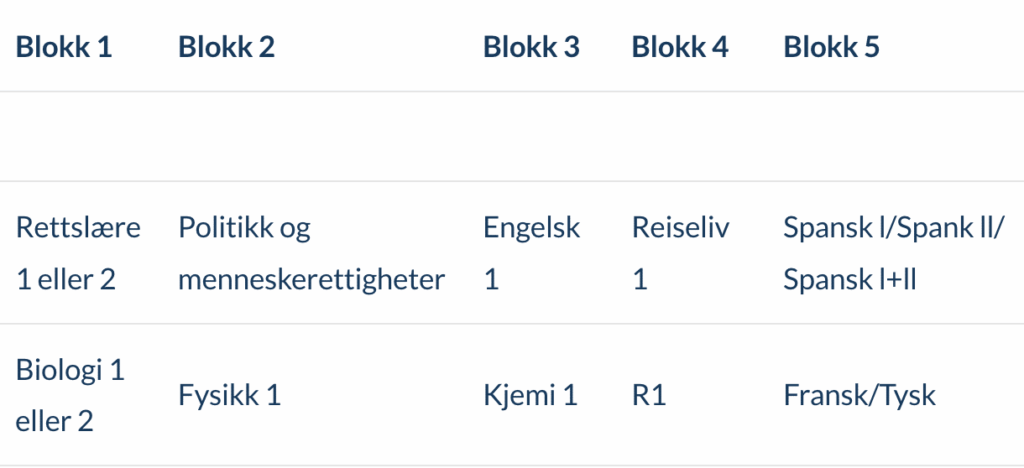Image resolution: width=1024 pixels, height=468 pixels.
Task: Click the Blokk 1 column header
Action: click(64, 47)
